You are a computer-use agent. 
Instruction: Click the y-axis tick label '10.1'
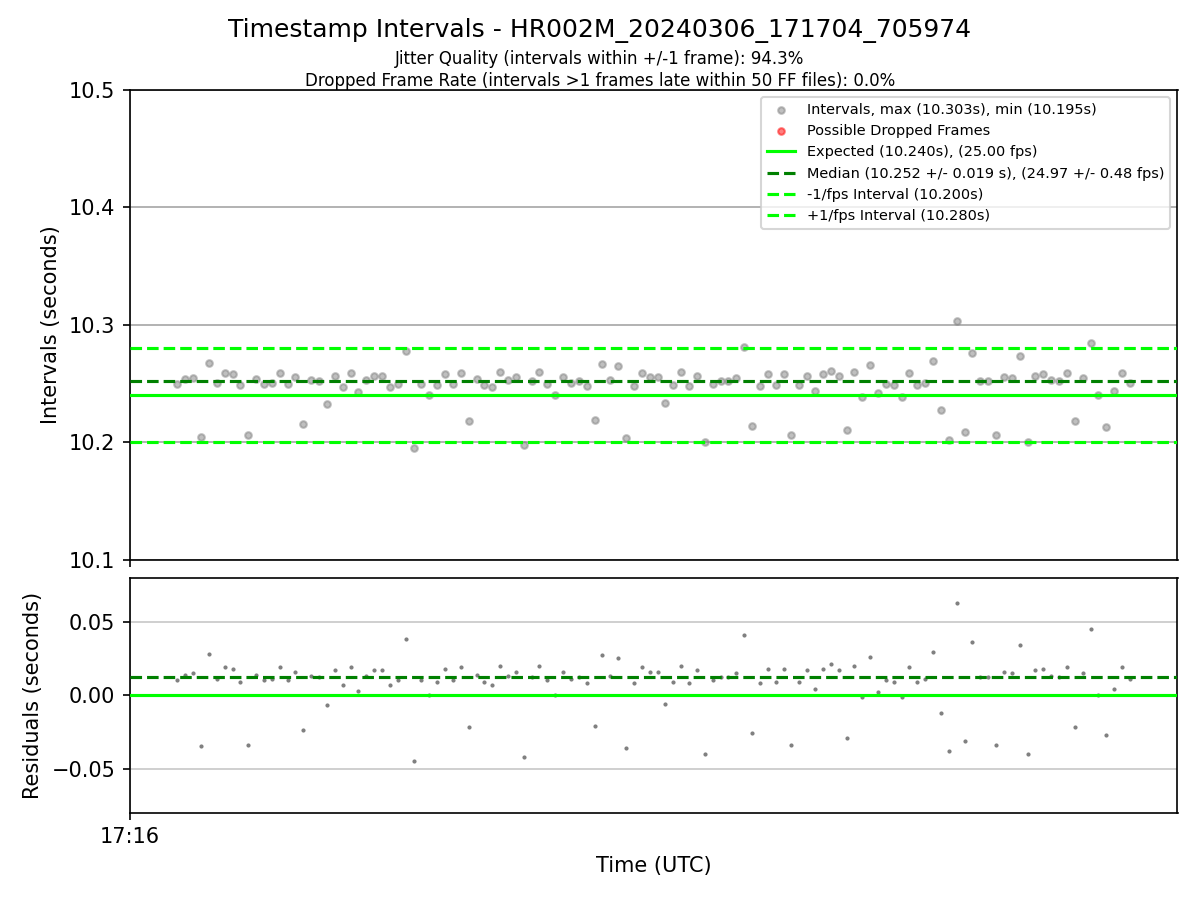click(93, 560)
